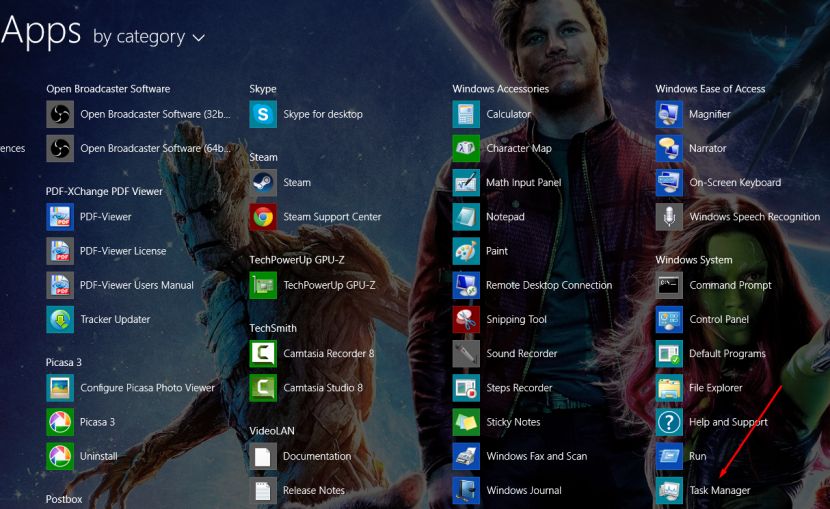The width and height of the screenshot is (830, 509).
Task: Click the Run icon
Action: tap(669, 456)
